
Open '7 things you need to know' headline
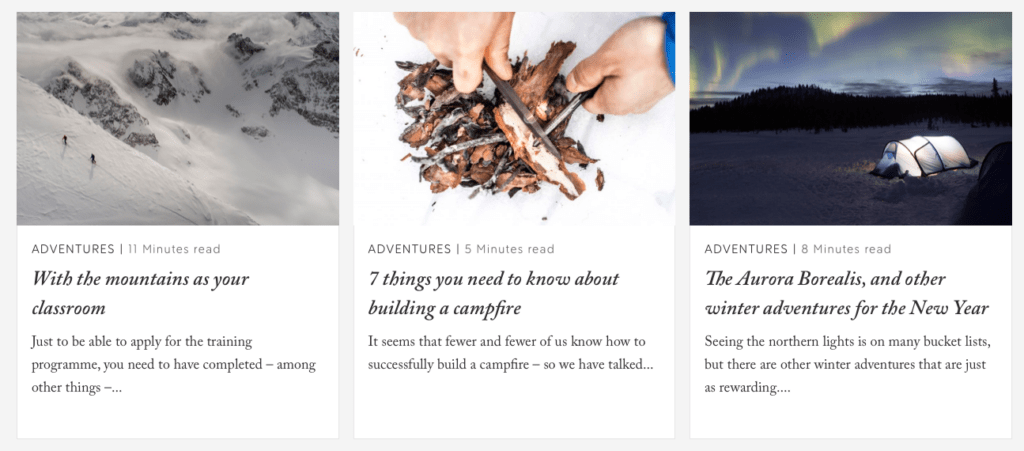click(494, 293)
